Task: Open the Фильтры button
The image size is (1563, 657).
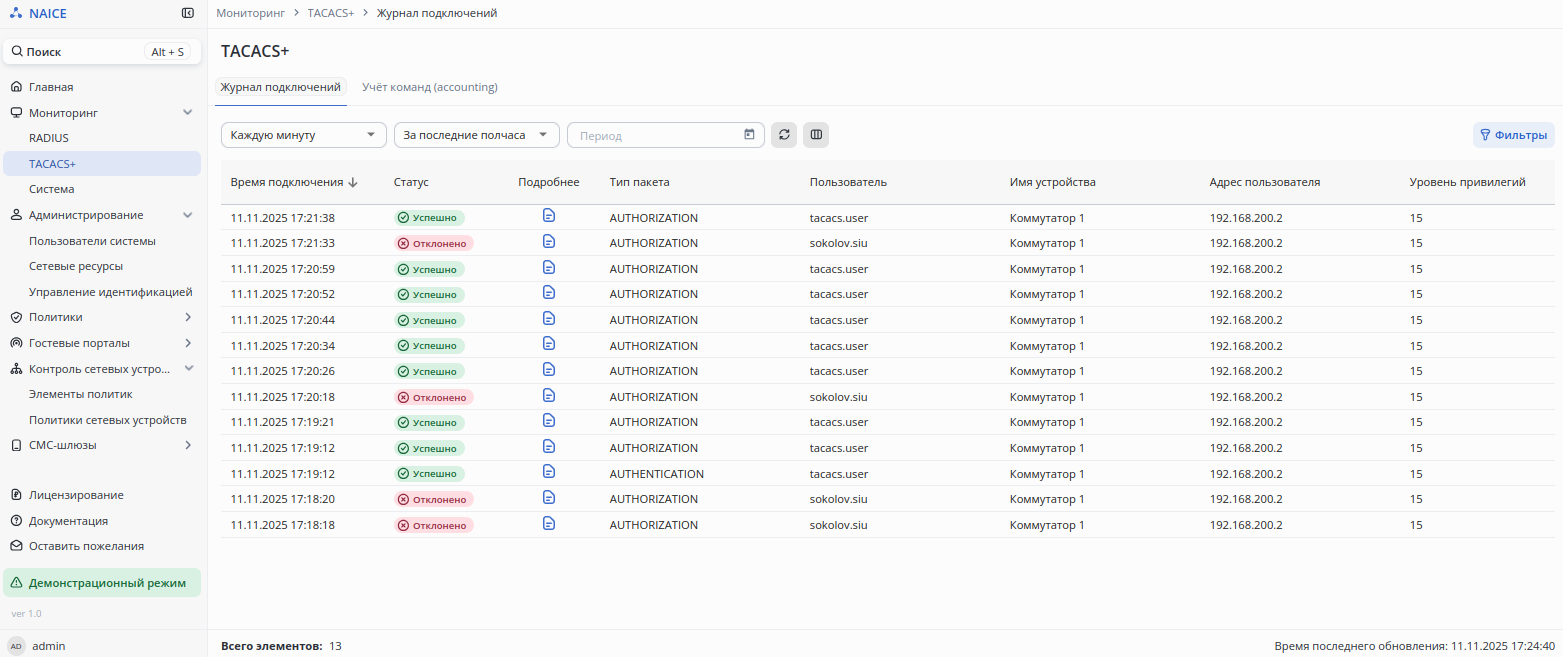Action: pyautogui.click(x=1513, y=135)
